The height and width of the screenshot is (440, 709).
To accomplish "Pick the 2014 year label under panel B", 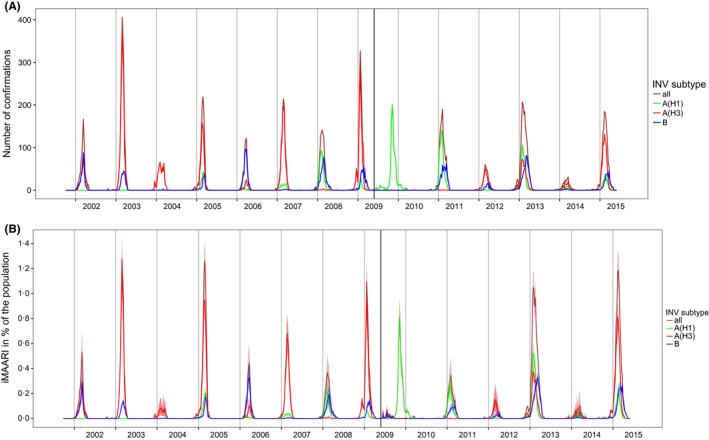I will coord(591,435).
